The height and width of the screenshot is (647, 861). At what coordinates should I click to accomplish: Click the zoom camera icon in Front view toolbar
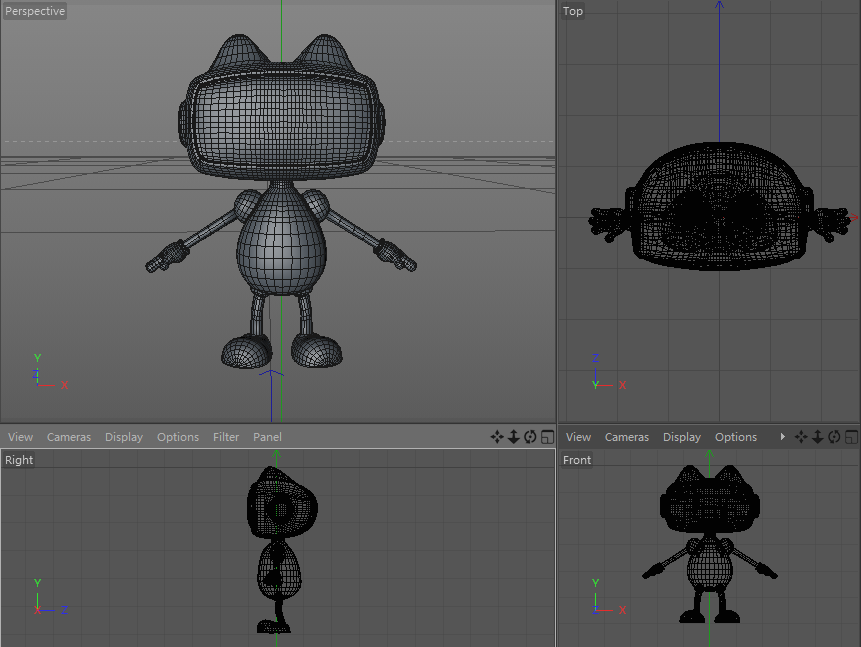[818, 437]
